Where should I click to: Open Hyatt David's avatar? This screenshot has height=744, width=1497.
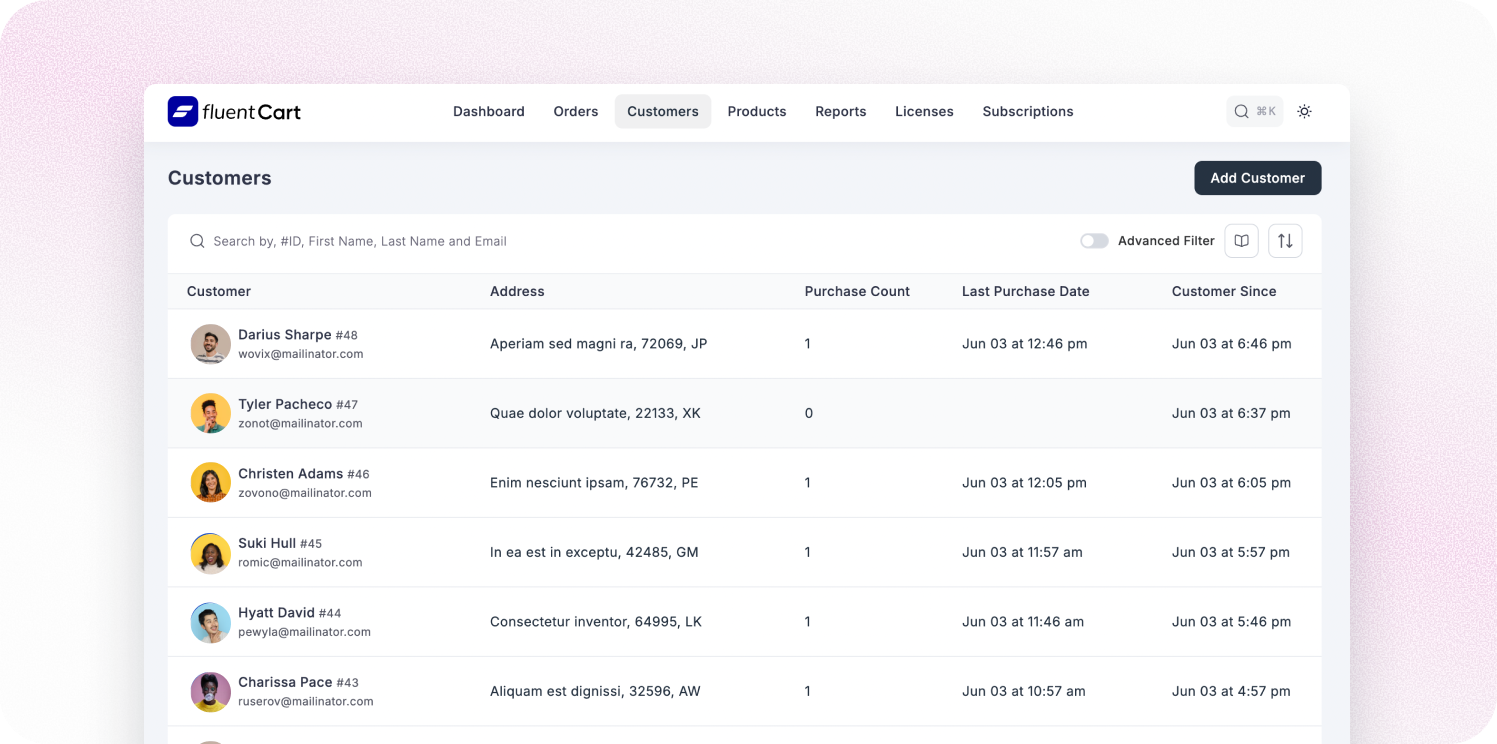pos(211,622)
